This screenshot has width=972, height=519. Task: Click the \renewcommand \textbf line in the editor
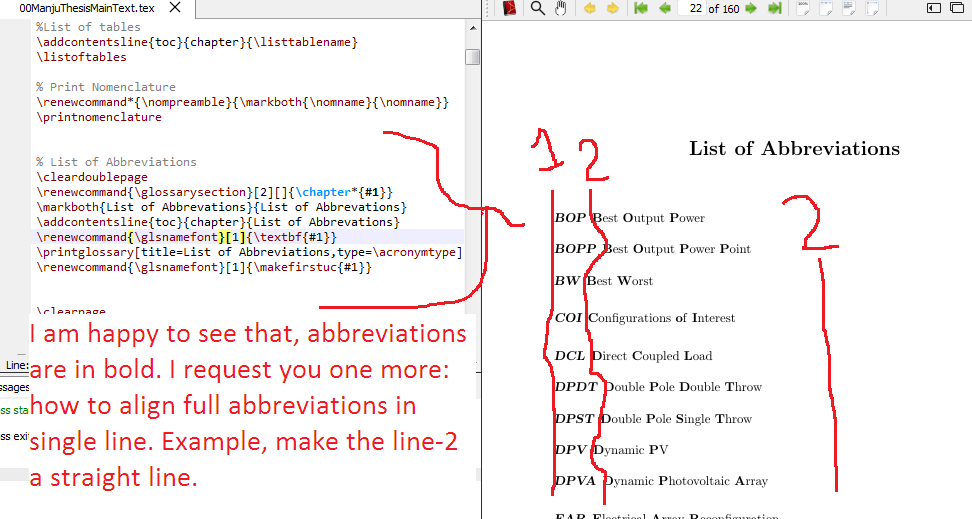[187, 237]
